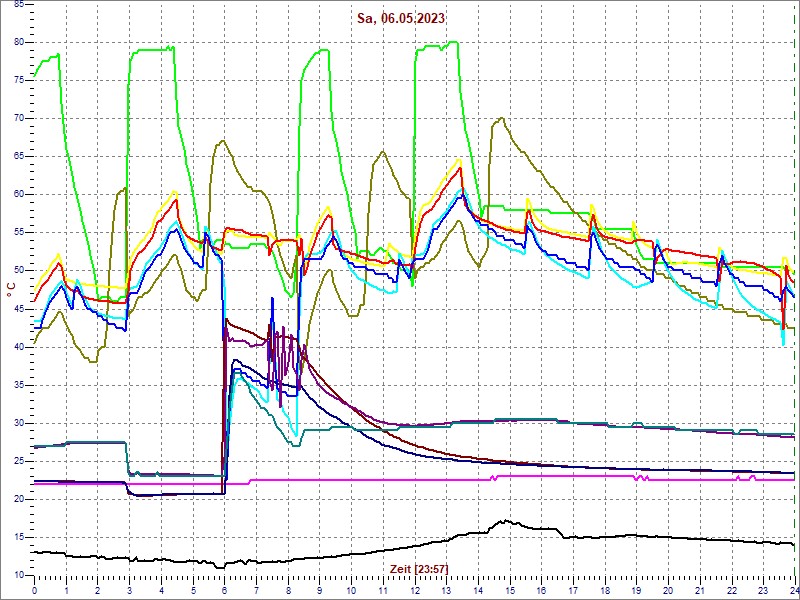Click hour 5 on the time axis
The width and height of the screenshot is (800, 600).
point(193,590)
